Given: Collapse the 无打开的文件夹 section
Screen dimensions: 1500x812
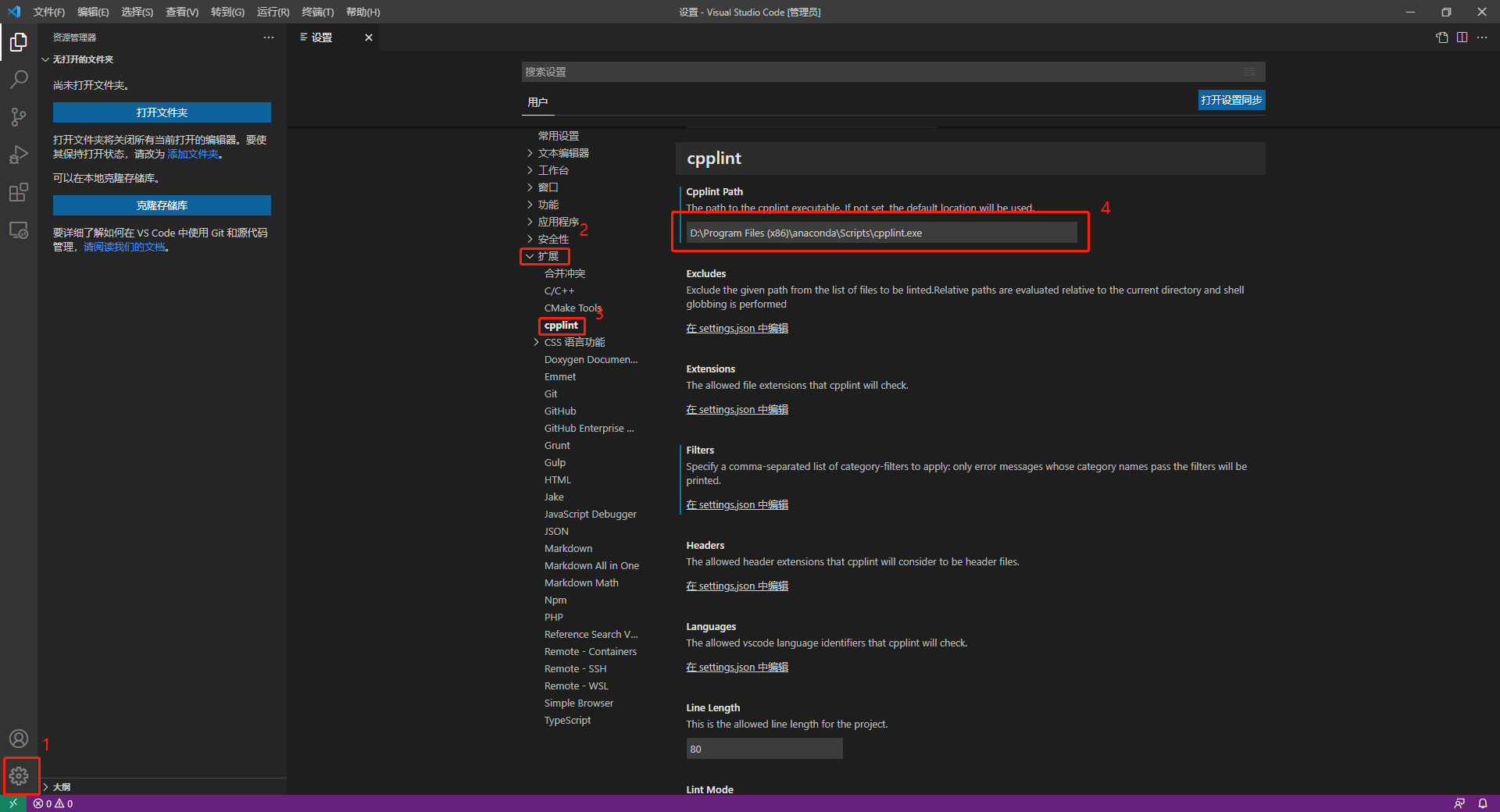Looking at the screenshot, I should tap(45, 59).
